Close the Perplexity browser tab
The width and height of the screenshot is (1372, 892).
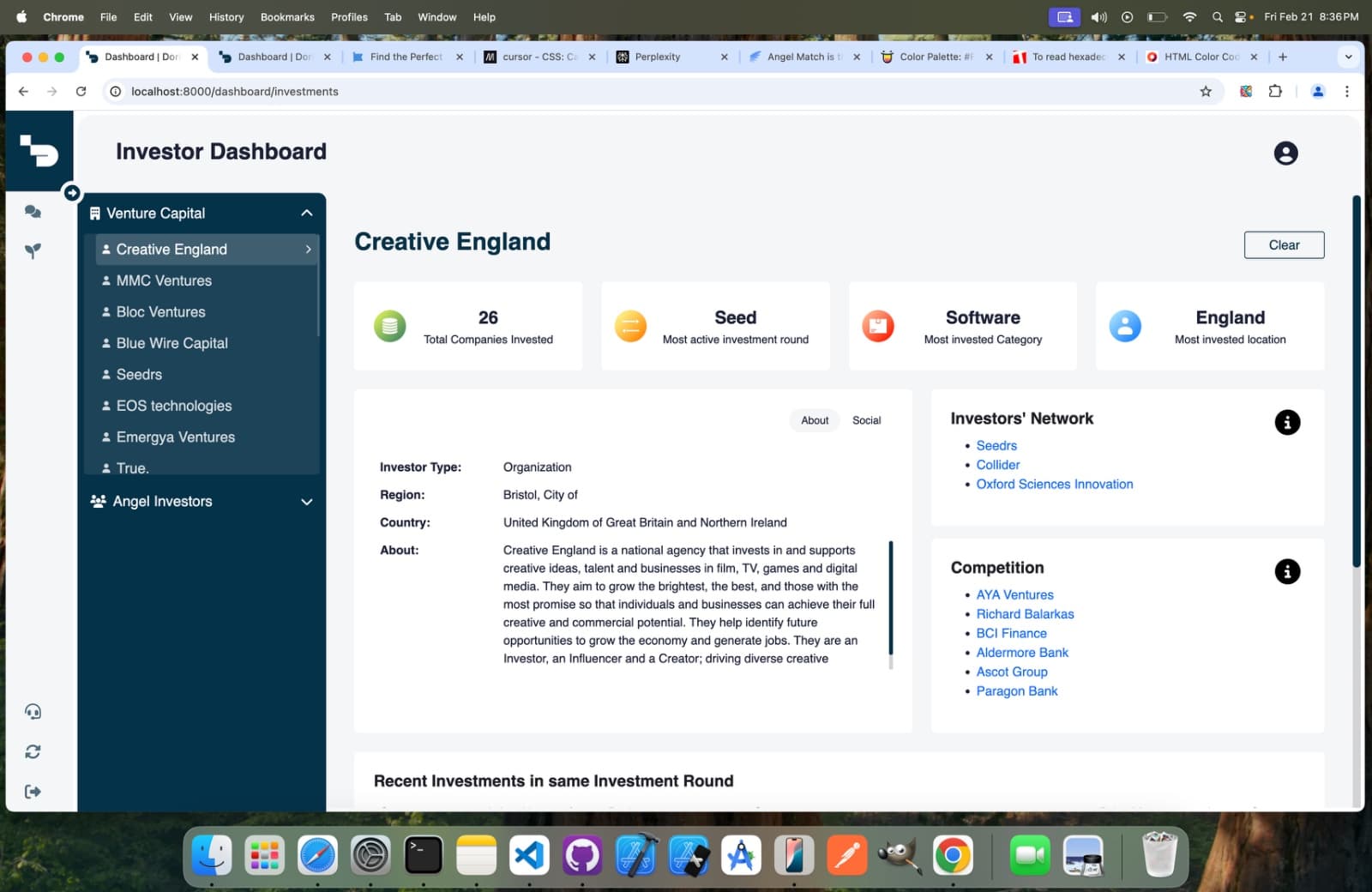coord(724,57)
